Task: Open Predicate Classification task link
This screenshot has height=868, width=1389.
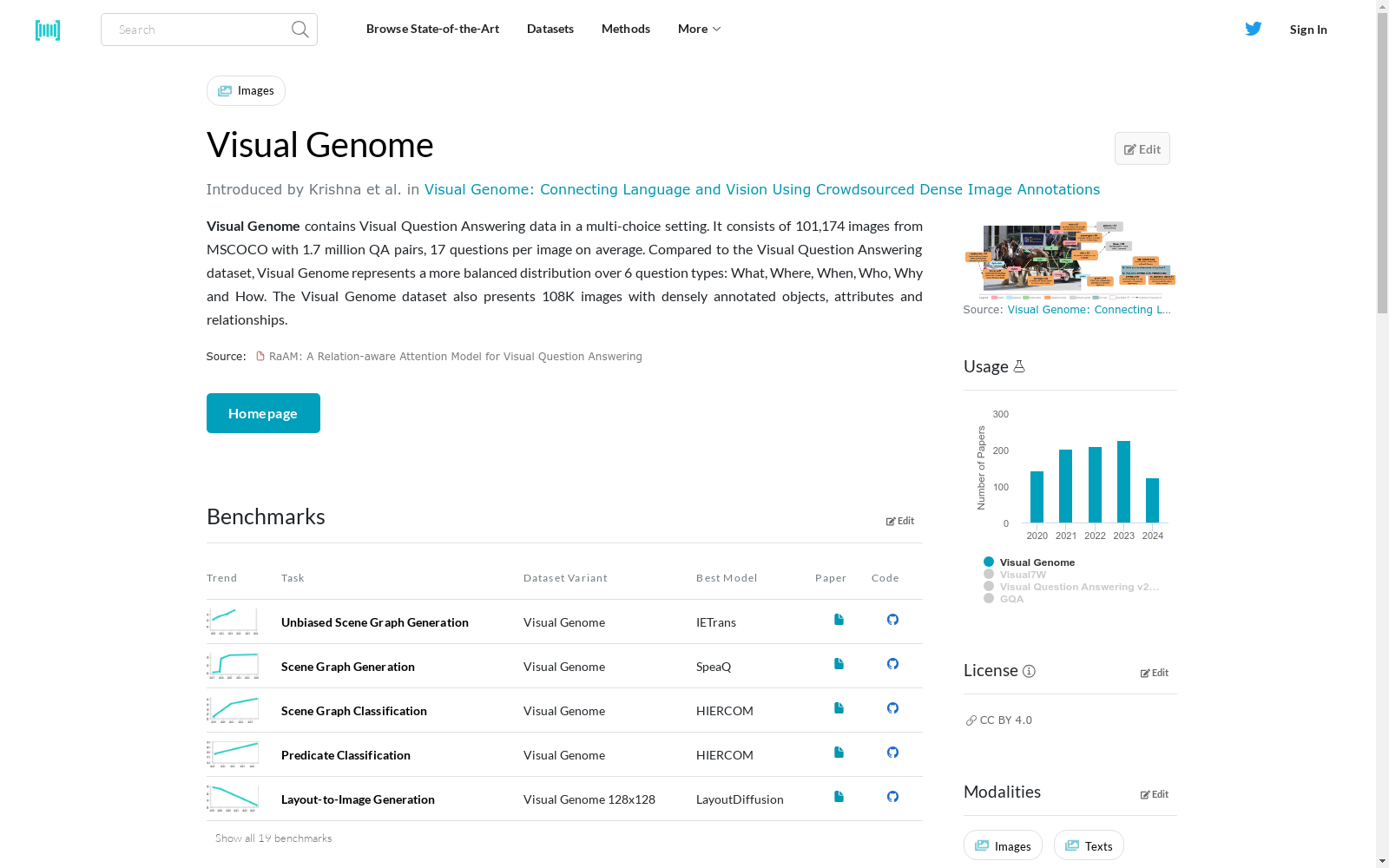Action: coord(346,755)
